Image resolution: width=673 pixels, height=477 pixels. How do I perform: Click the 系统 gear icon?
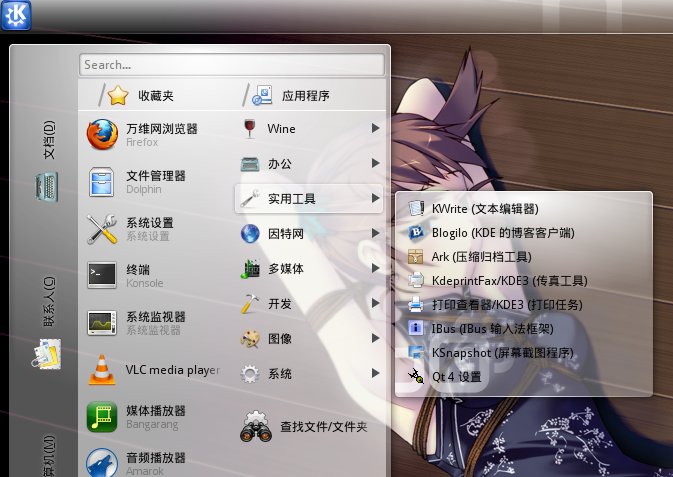pos(250,374)
